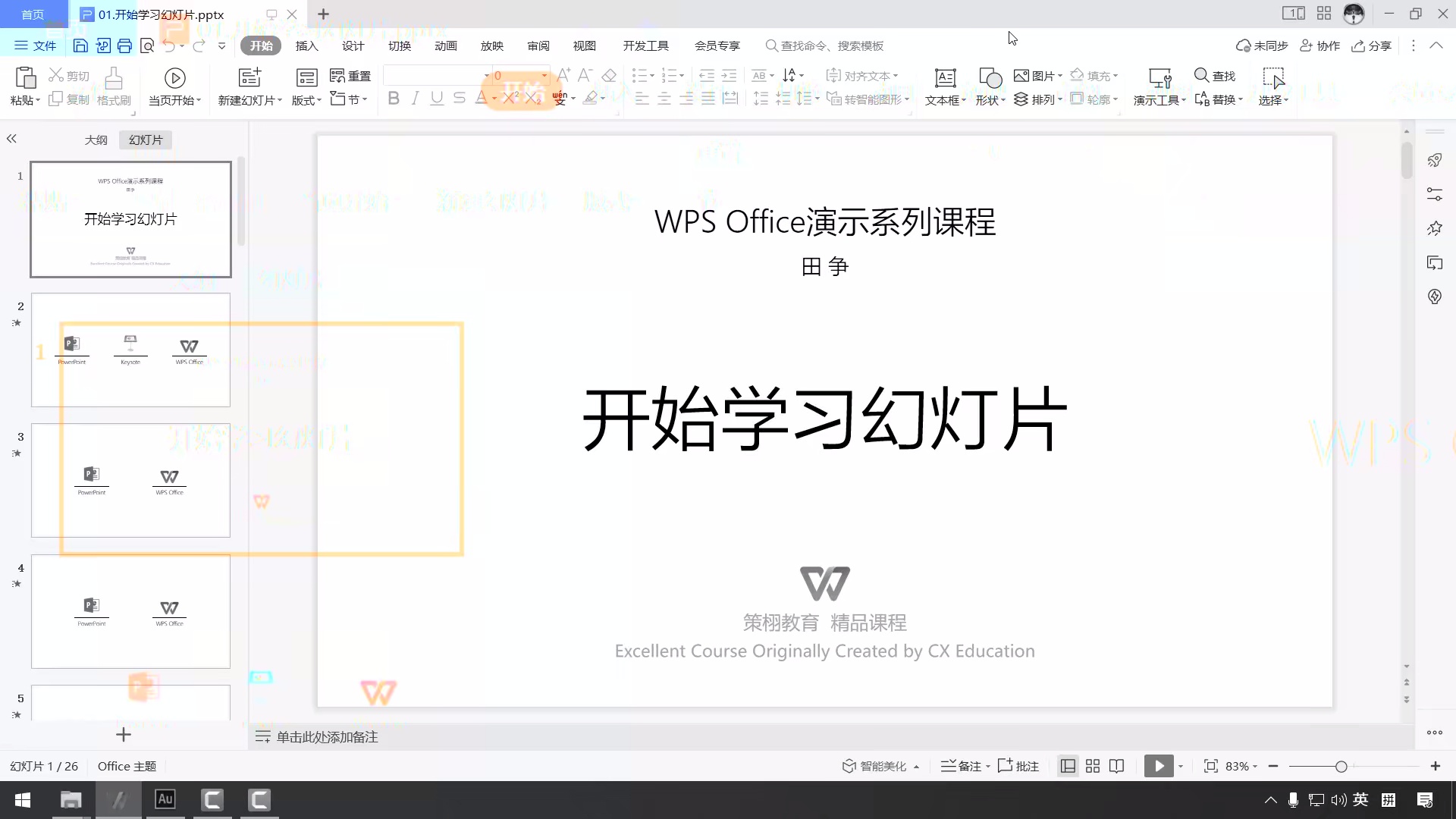Click the New Slide (新建幻灯片) icon

249,78
